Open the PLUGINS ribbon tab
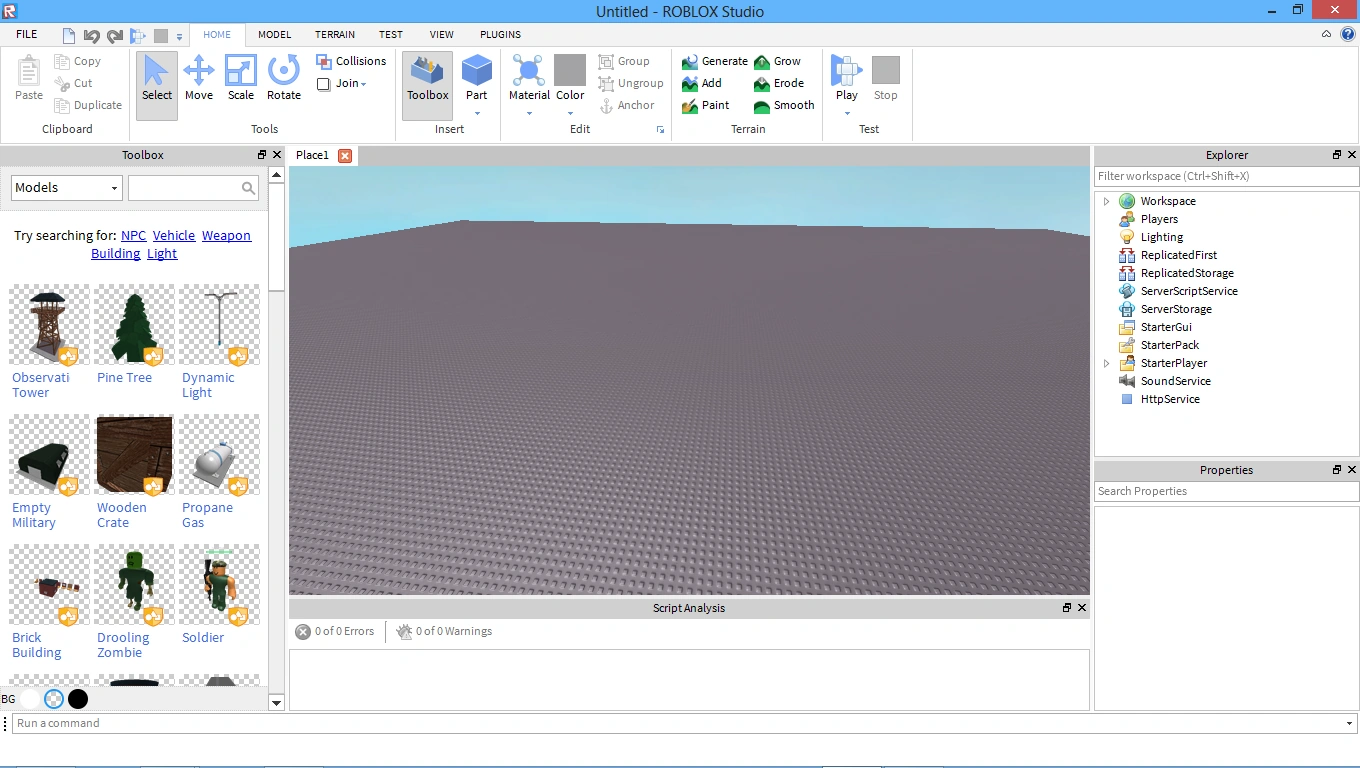 [x=500, y=34]
